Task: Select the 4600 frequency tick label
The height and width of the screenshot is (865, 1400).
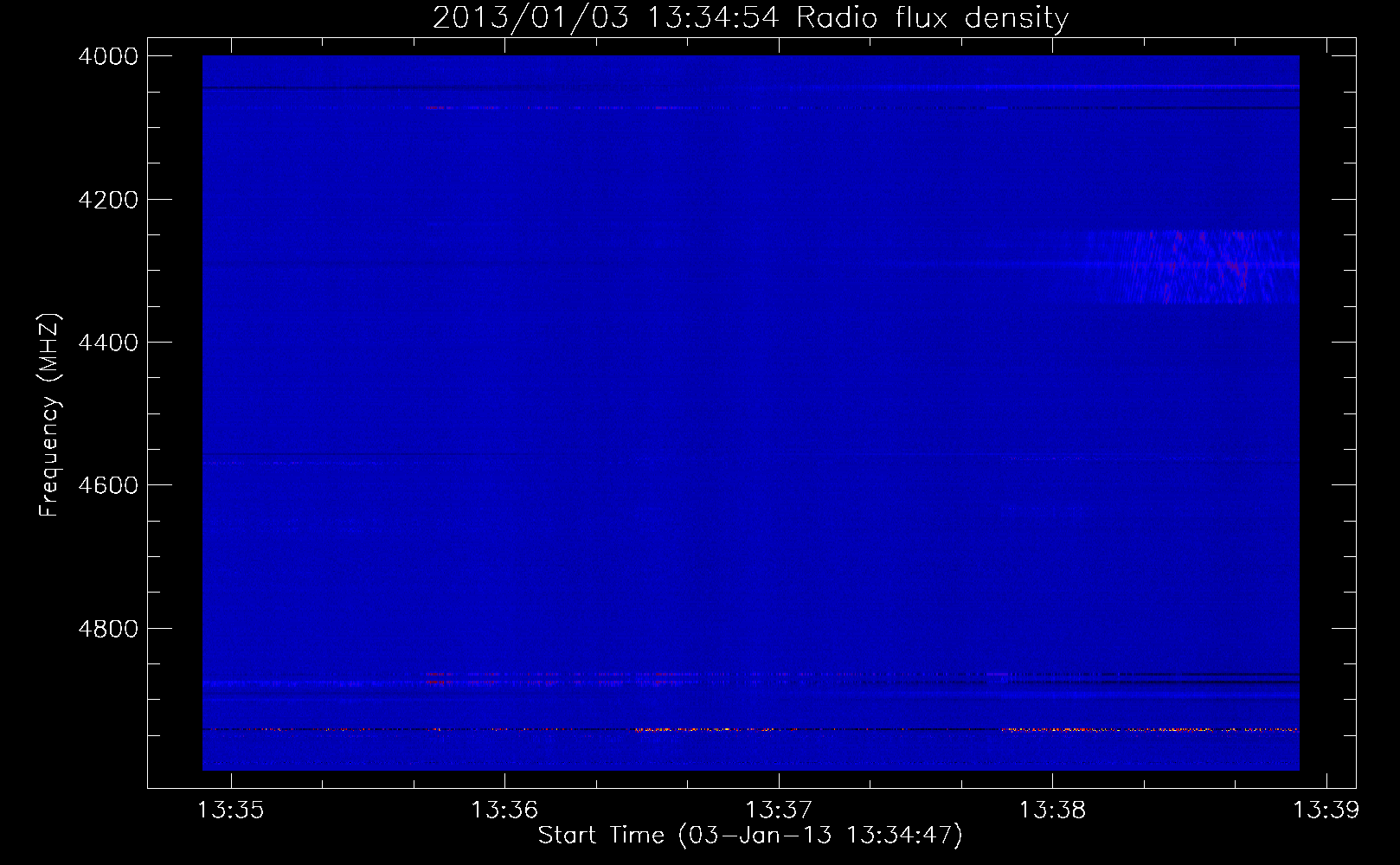Action: pos(108,485)
